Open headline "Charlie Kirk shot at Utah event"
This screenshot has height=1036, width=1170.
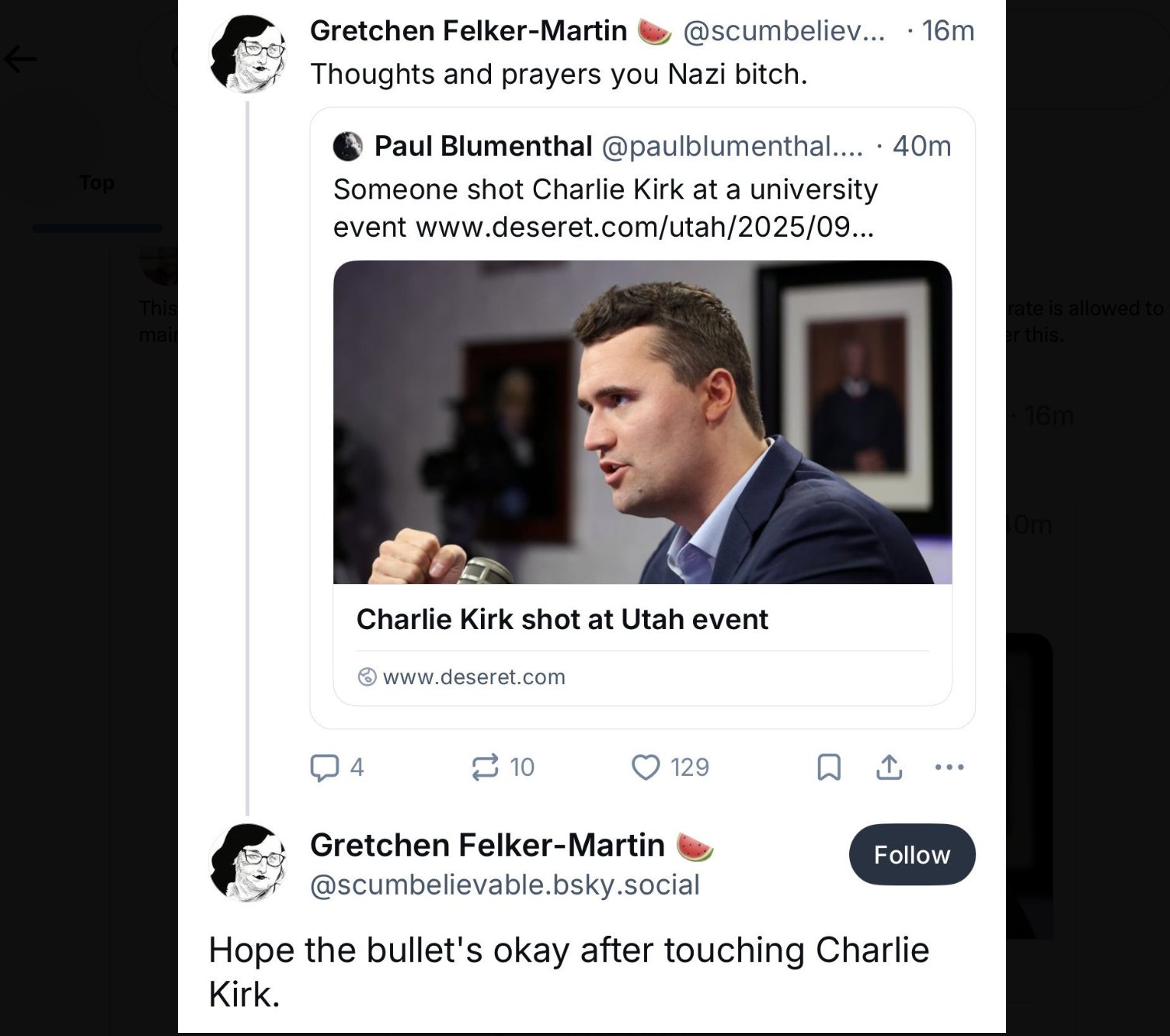(x=562, y=619)
